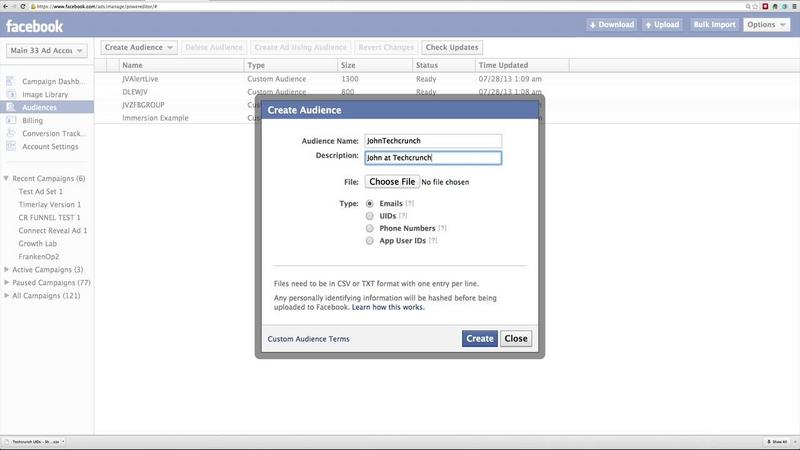Click the Create button in dialog
The image size is (800, 450).
click(x=480, y=338)
